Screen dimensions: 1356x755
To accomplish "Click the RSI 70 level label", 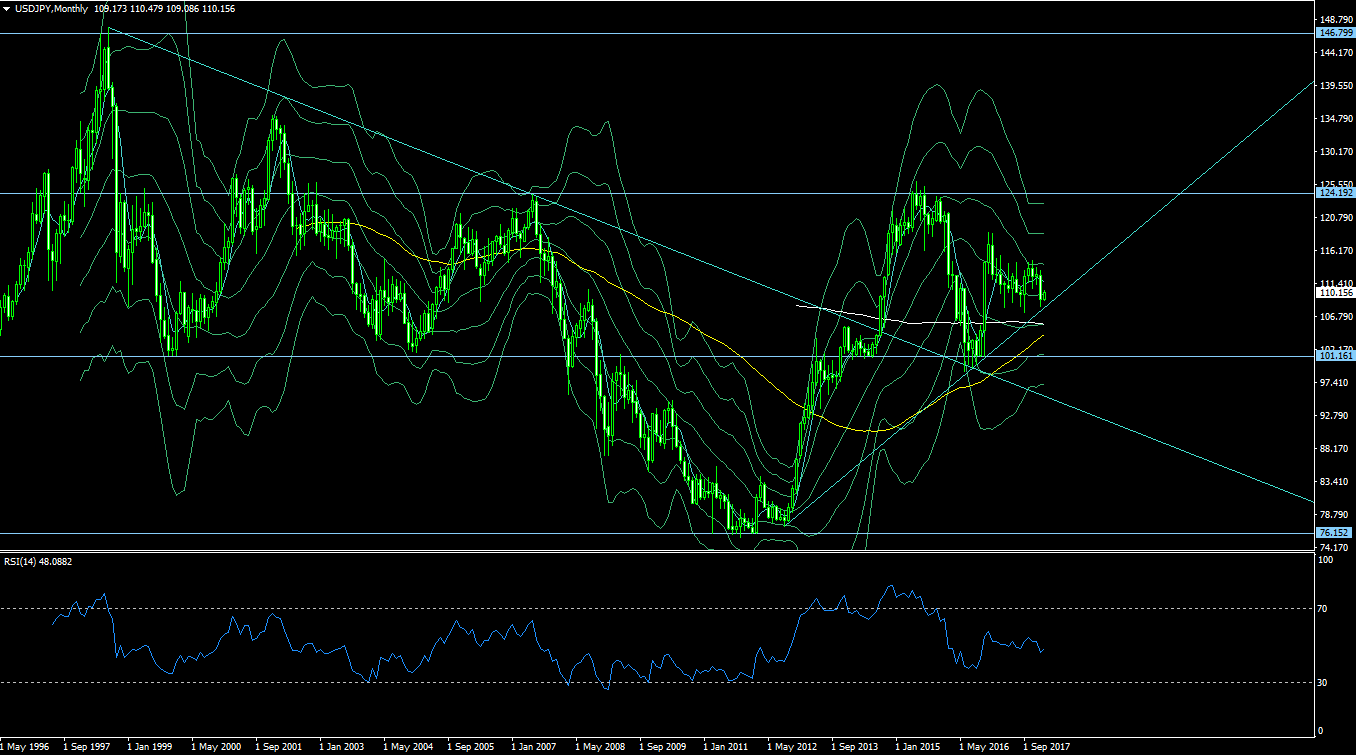I will (1325, 608).
